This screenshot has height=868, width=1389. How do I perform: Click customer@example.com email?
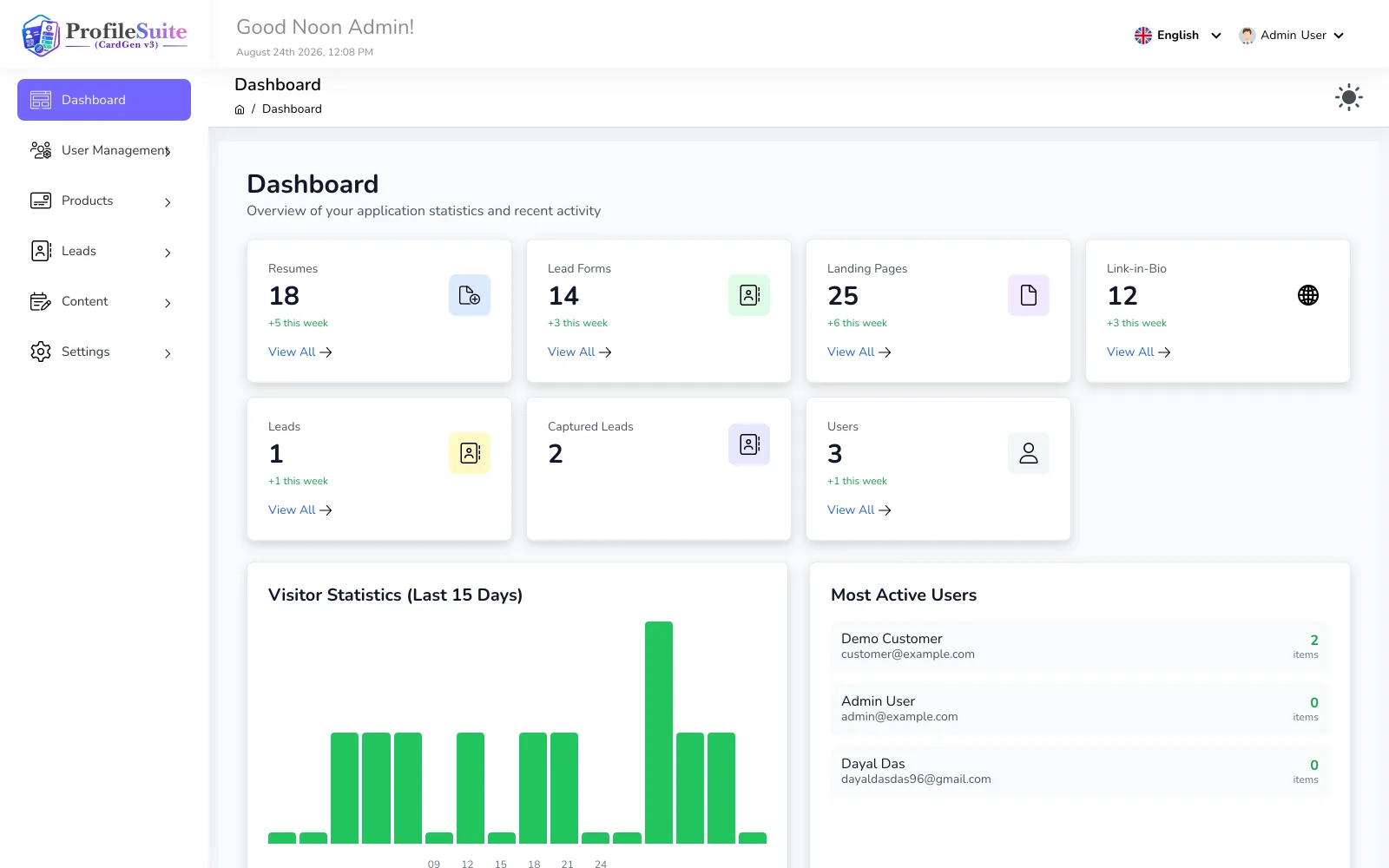click(908, 654)
